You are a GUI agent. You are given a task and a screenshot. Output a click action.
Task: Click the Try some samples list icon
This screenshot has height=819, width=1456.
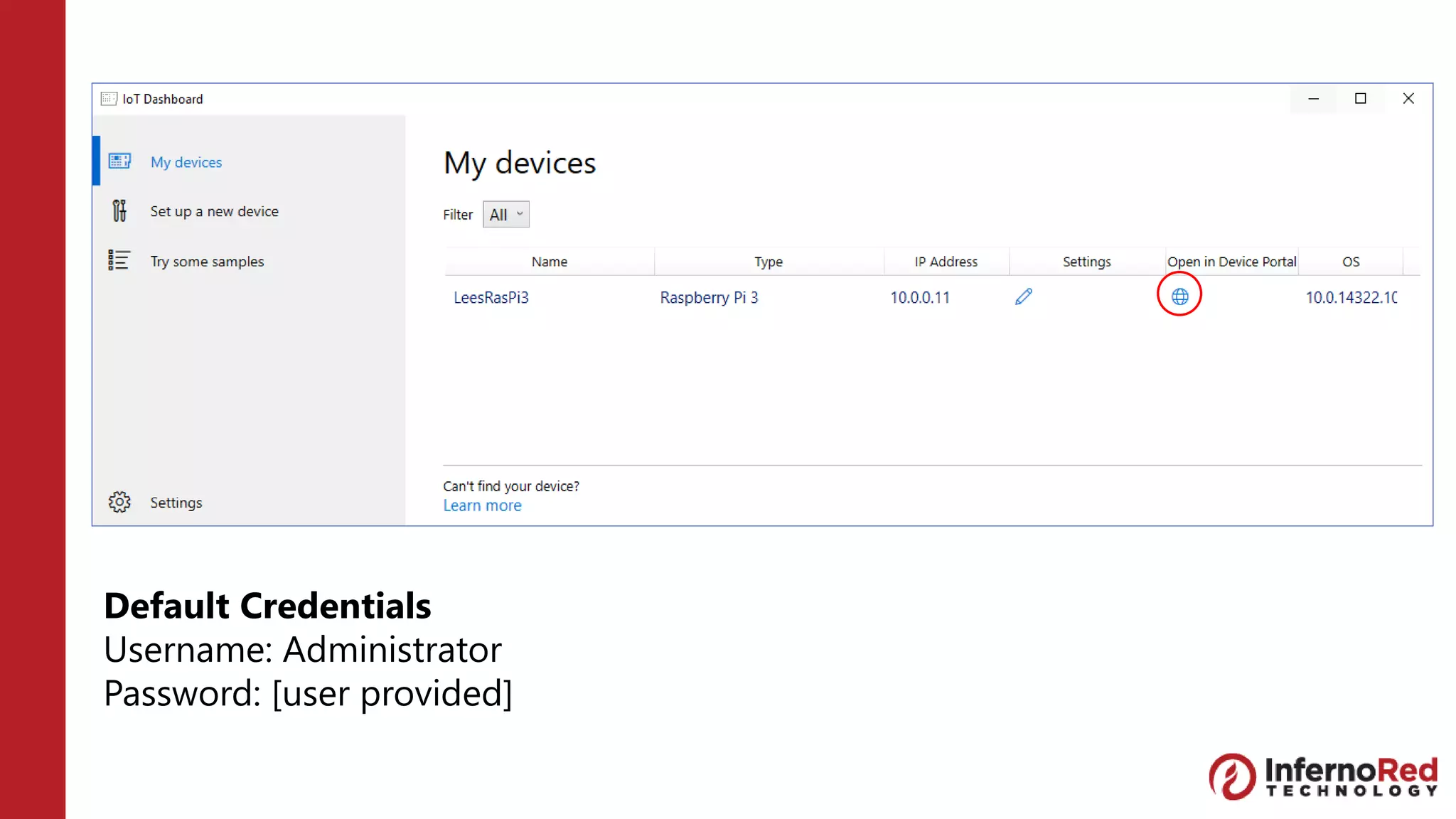pyautogui.click(x=119, y=261)
